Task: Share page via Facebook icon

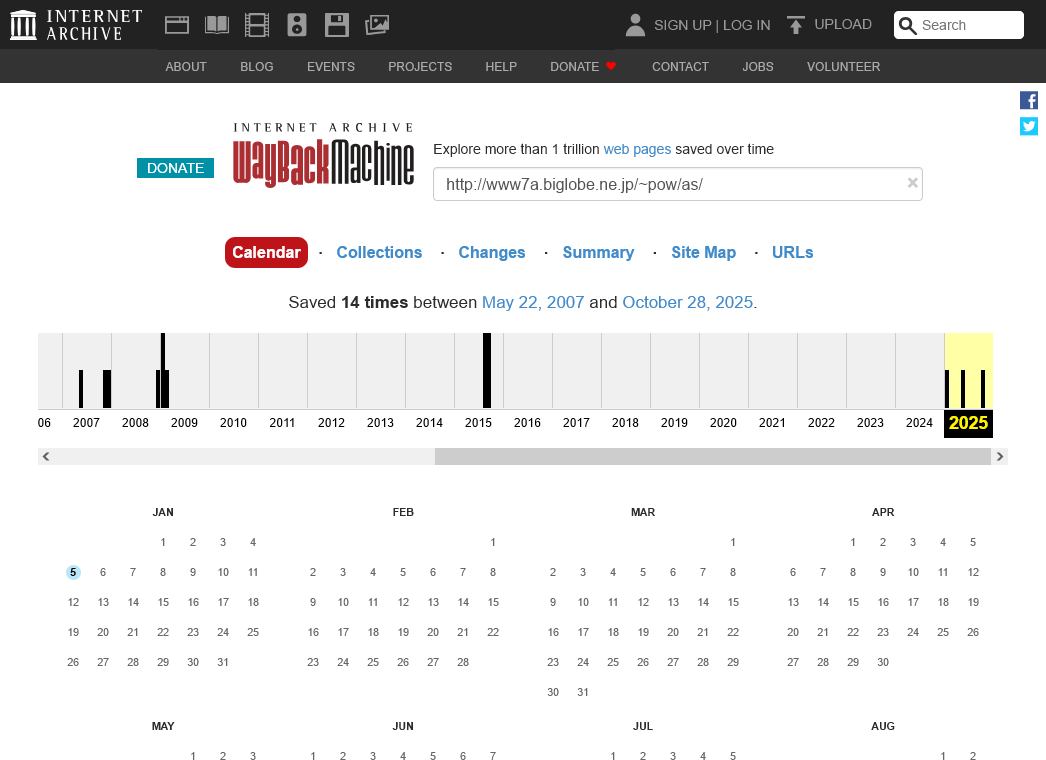Action: 1029,100
